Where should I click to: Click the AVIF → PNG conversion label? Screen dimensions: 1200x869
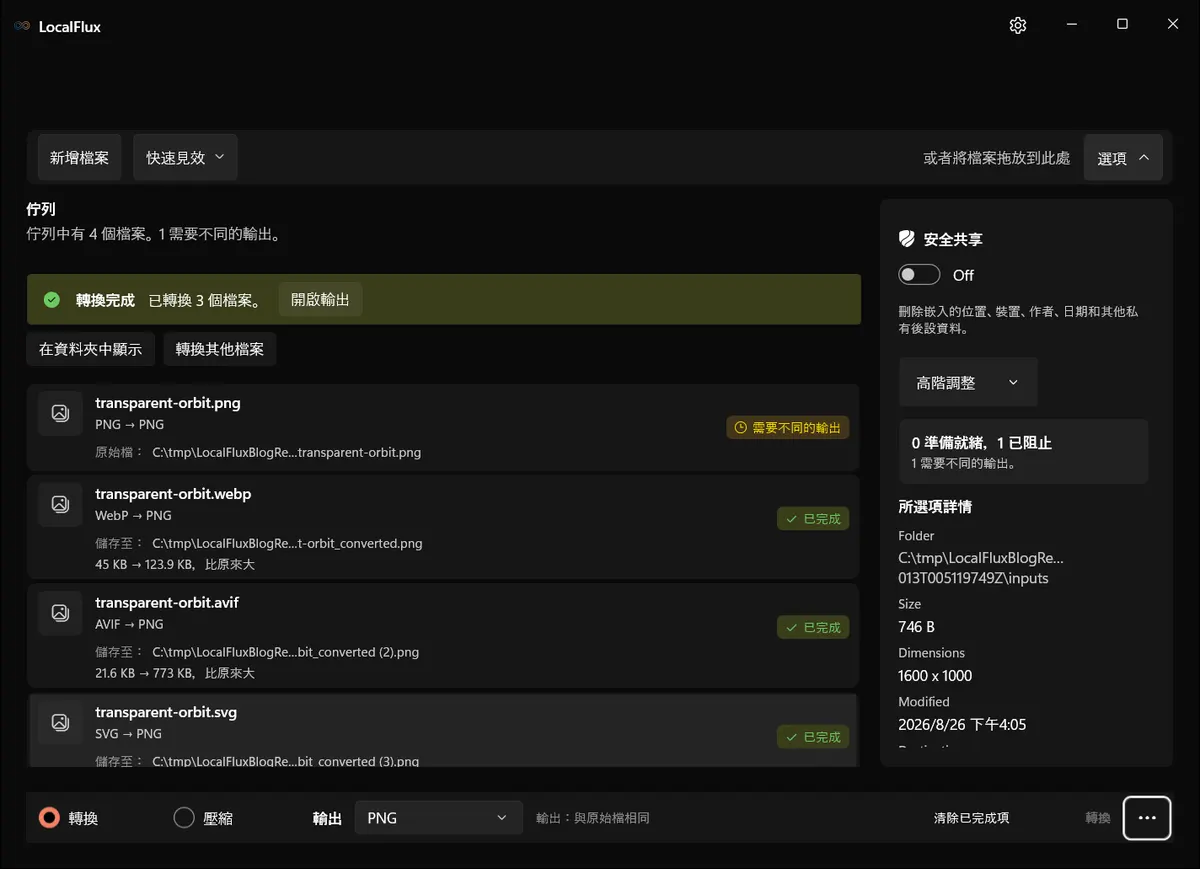point(129,624)
